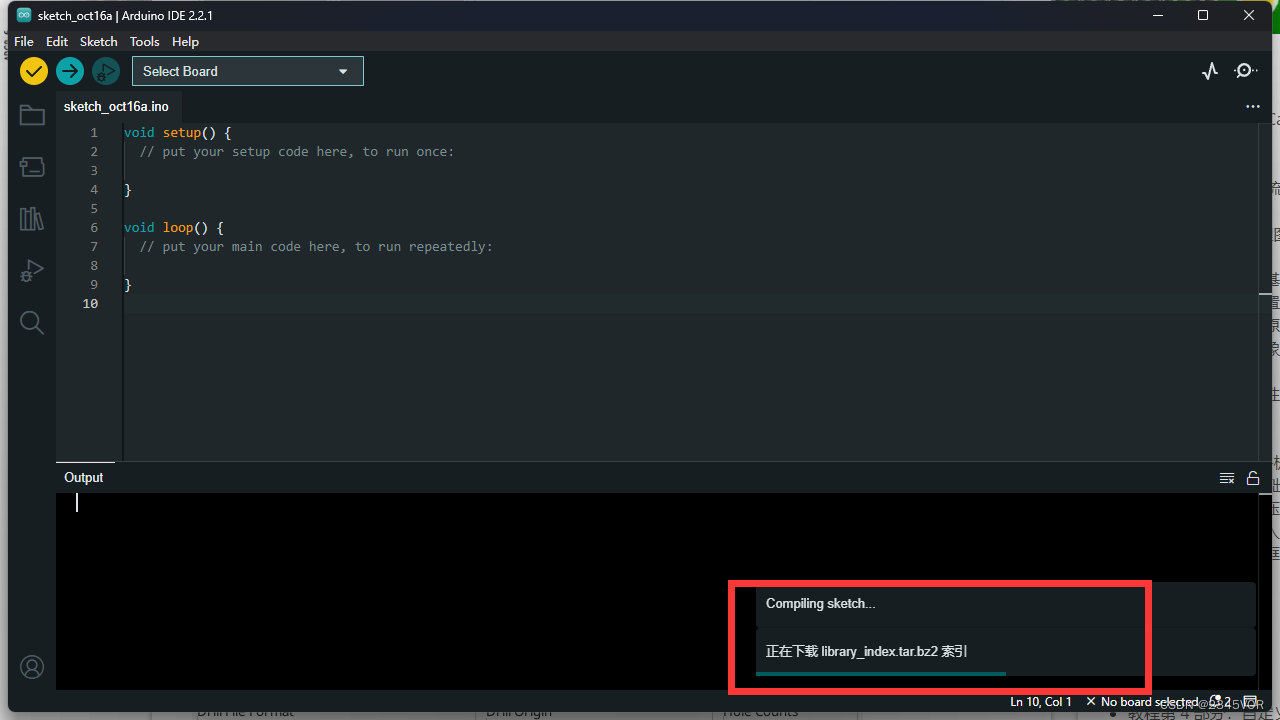Maximize the Arduino IDE window

click(1203, 15)
